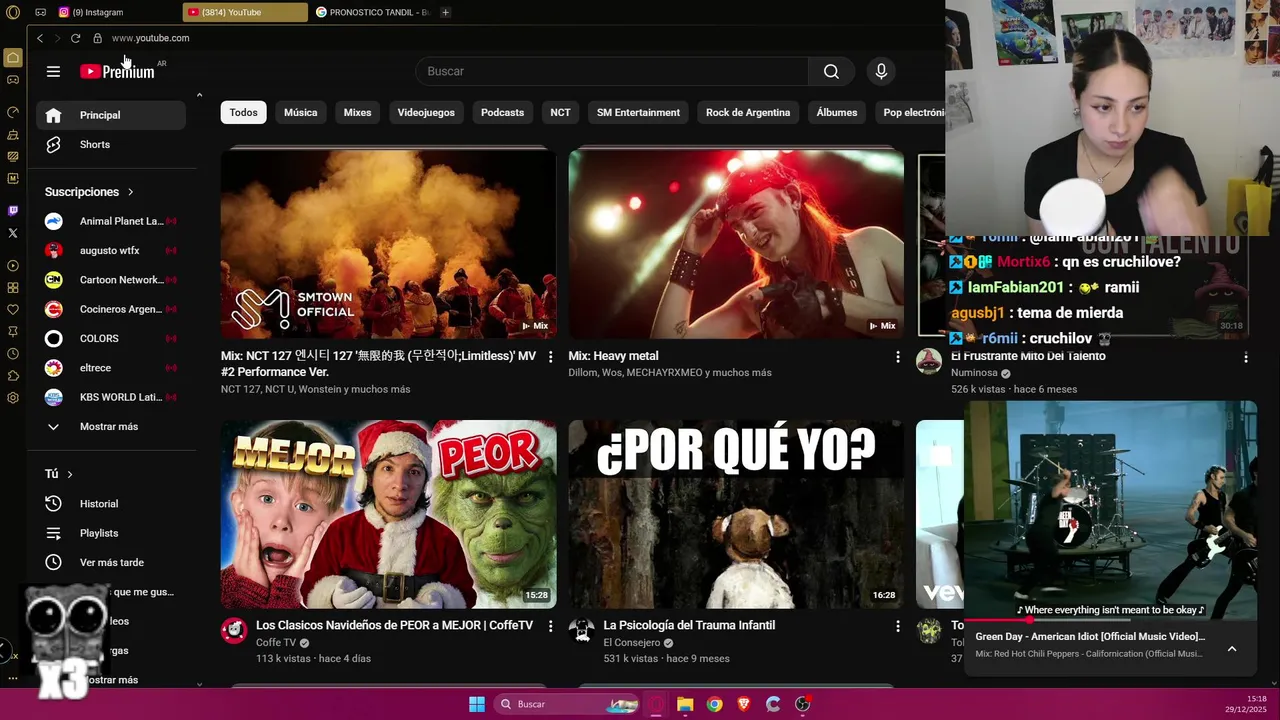Launch Brave browser from the taskbar
1280x720 pixels.
743,704
